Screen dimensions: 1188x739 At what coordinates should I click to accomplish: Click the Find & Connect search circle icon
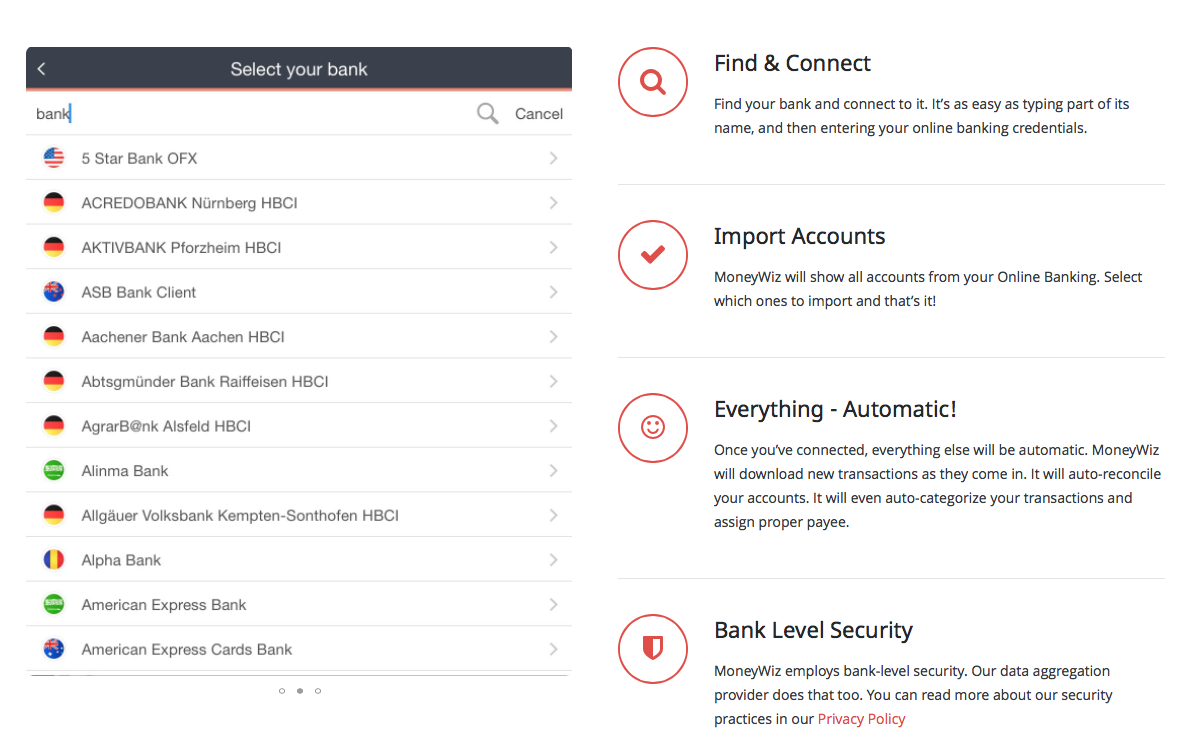[x=652, y=82]
